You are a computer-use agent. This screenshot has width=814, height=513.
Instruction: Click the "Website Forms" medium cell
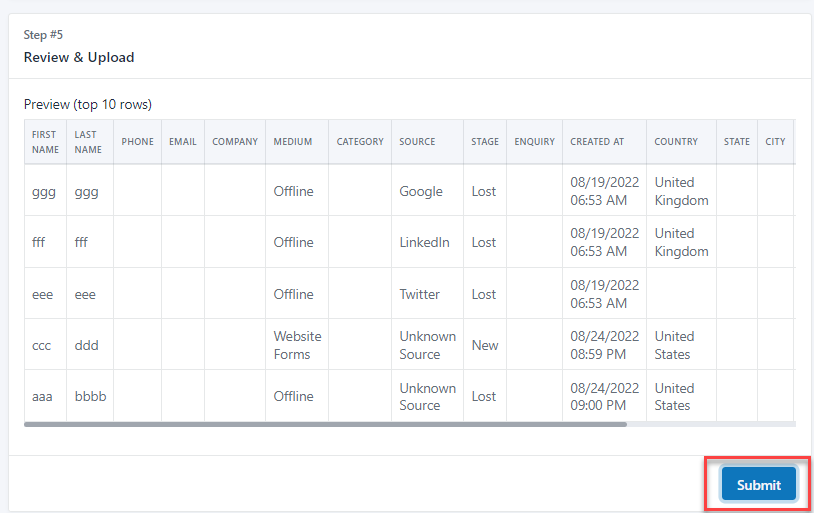[297, 345]
